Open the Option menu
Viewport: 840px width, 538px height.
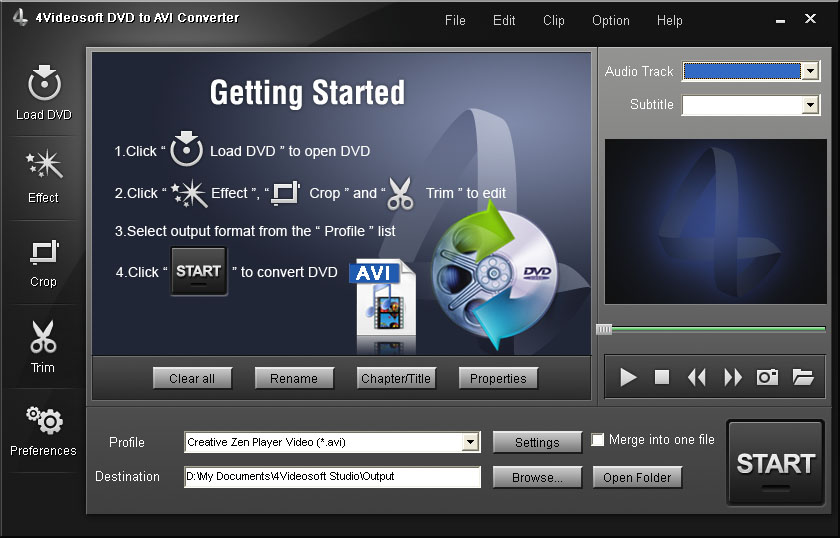[x=610, y=20]
